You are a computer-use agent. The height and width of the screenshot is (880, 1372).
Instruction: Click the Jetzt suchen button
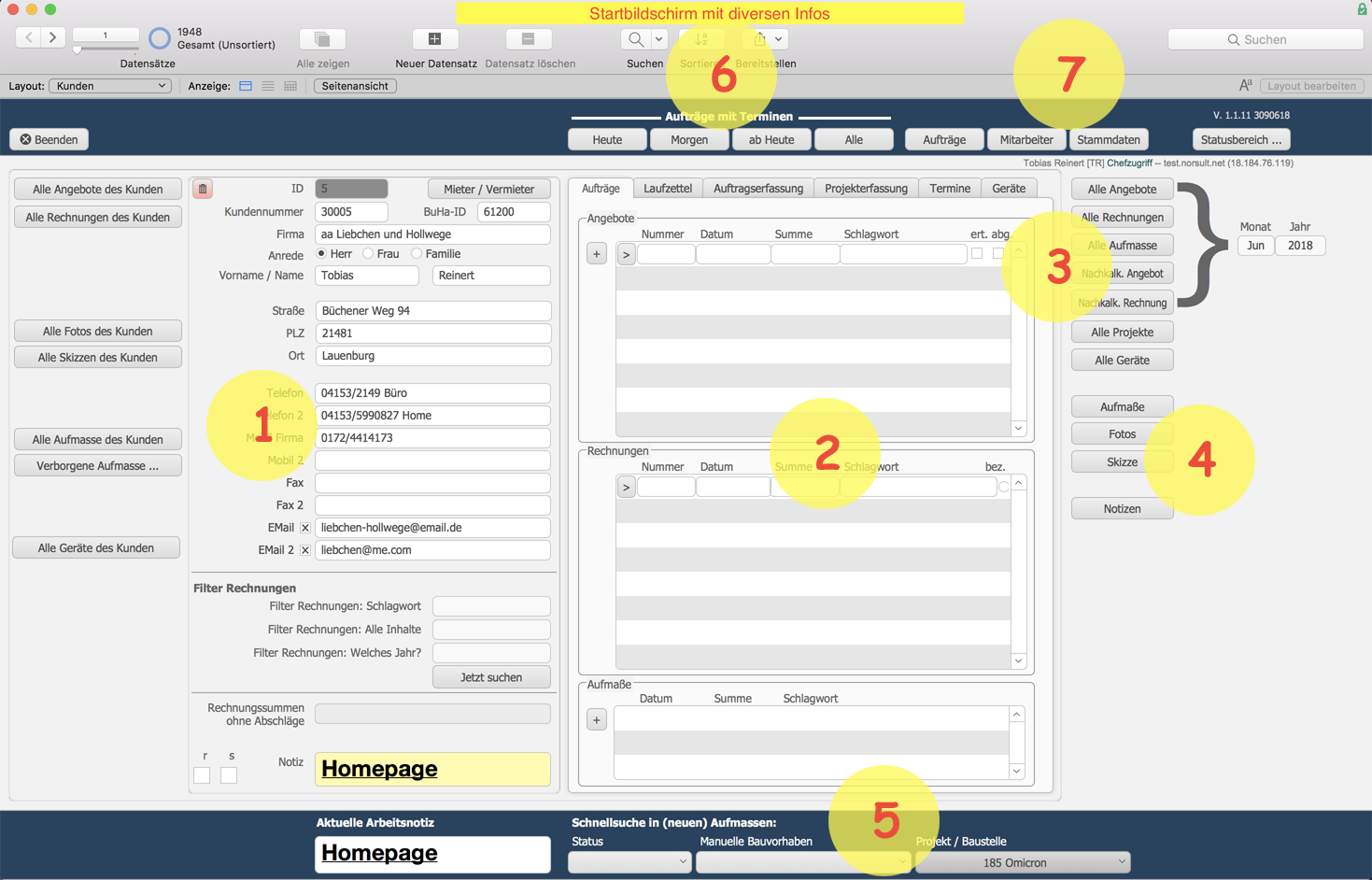pos(491,677)
